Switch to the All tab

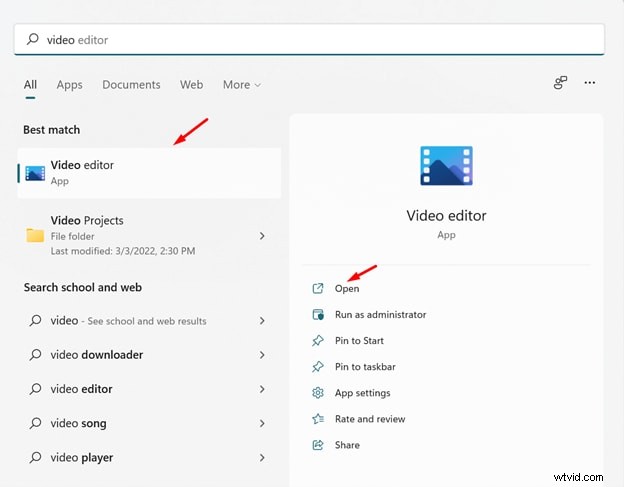tap(30, 85)
